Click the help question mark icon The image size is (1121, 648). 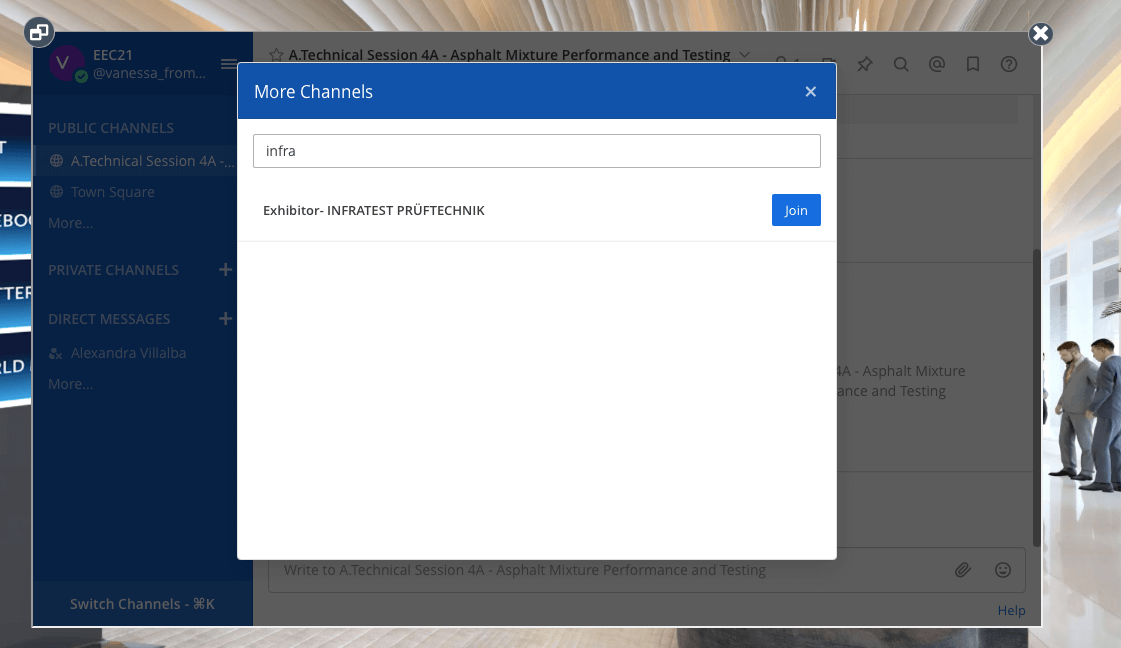pos(1009,64)
